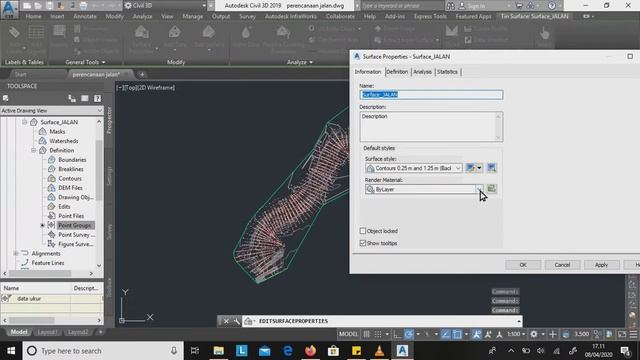Open File Explorer from the taskbar

coord(219,351)
